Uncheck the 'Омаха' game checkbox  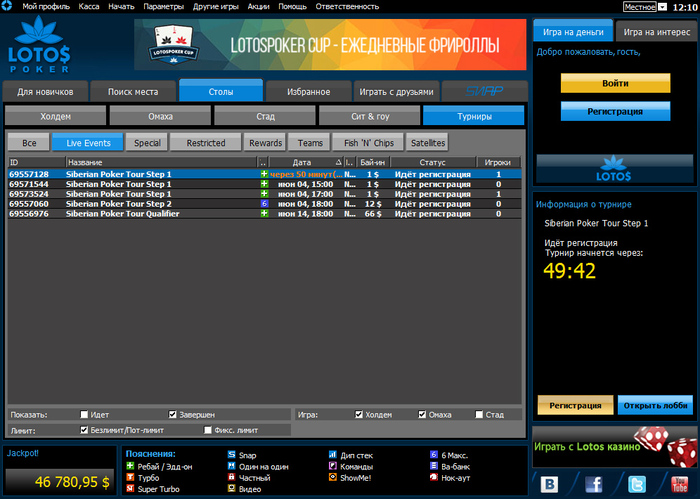(422, 414)
